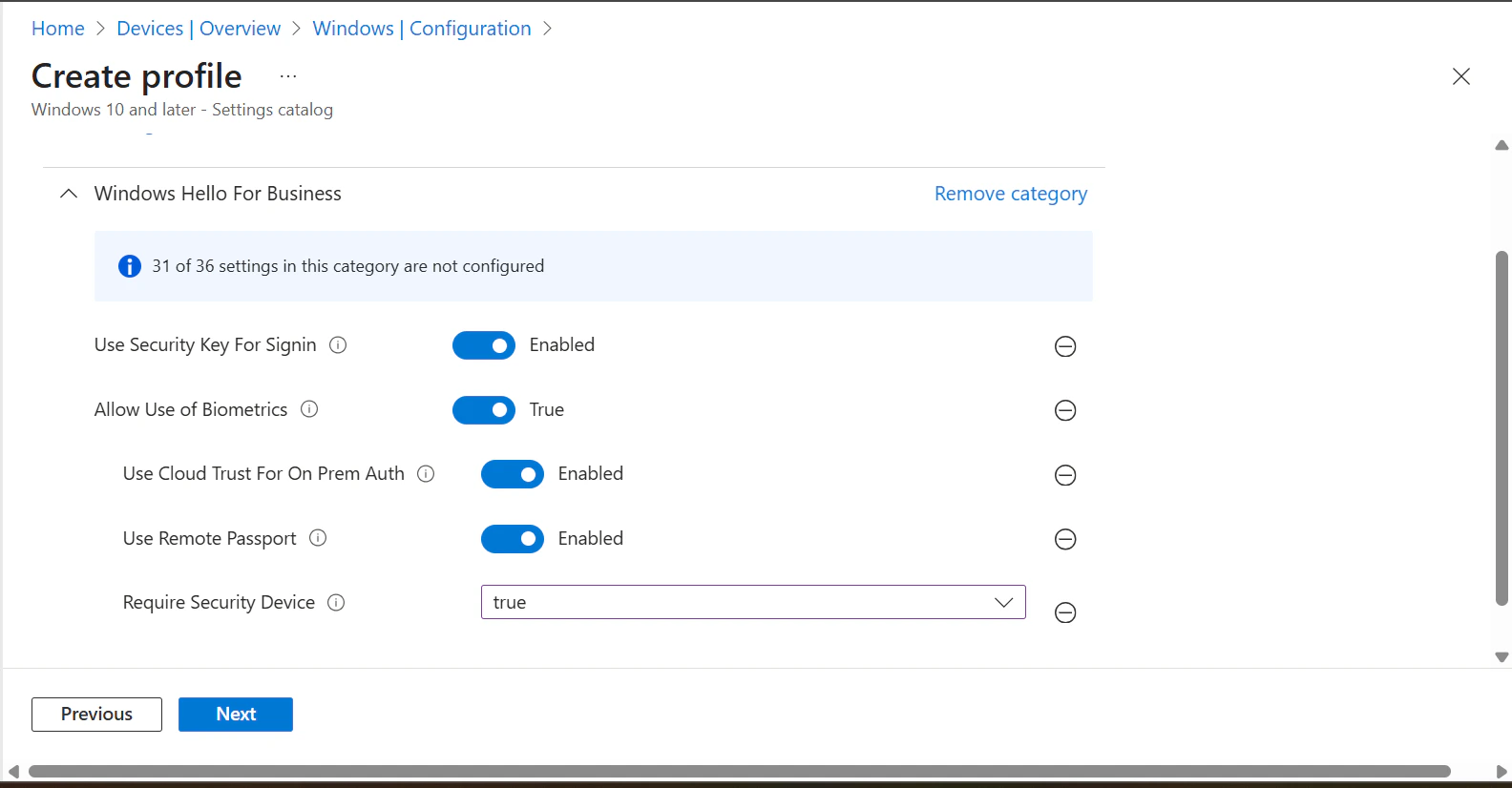The image size is (1512, 788).
Task: Remove the Allow Use of Biometrics setting
Action: pos(1065,410)
